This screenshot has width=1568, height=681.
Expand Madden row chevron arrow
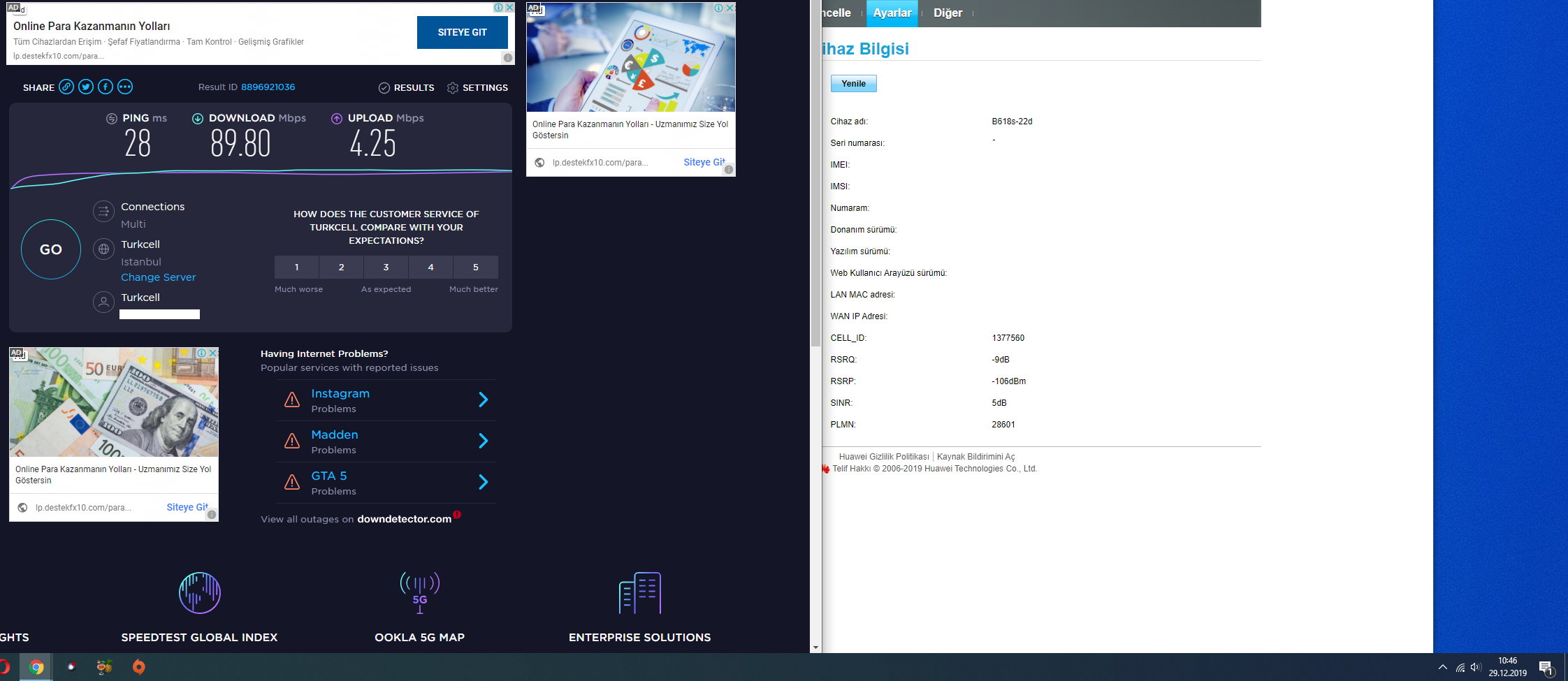click(483, 441)
